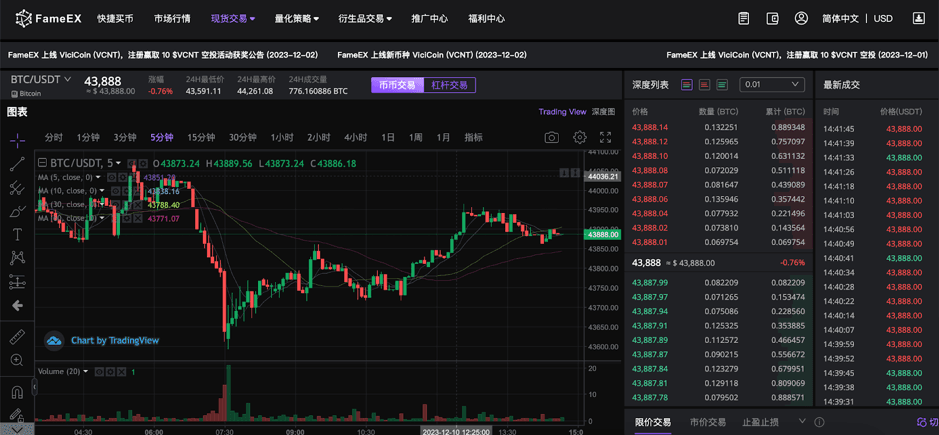Open 指标 indicators button
The width and height of the screenshot is (939, 435).
473,137
